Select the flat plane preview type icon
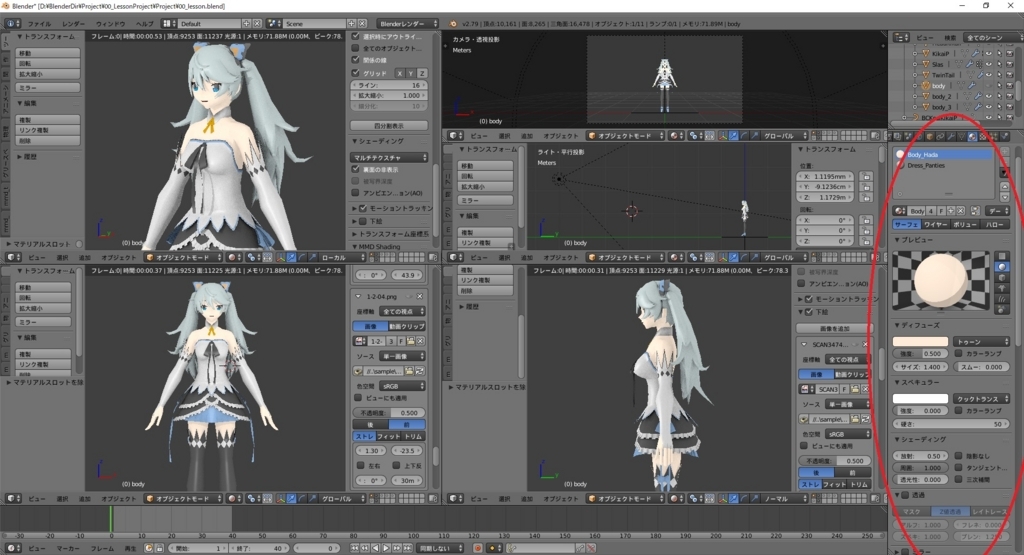1024x555 pixels. tap(1002, 257)
